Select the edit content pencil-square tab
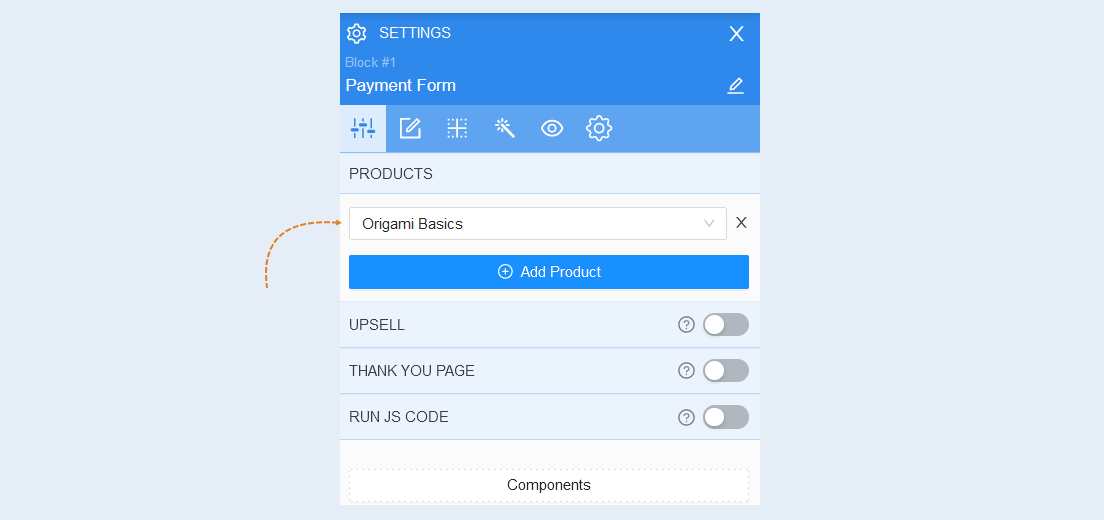This screenshot has width=1104, height=520. tap(410, 128)
